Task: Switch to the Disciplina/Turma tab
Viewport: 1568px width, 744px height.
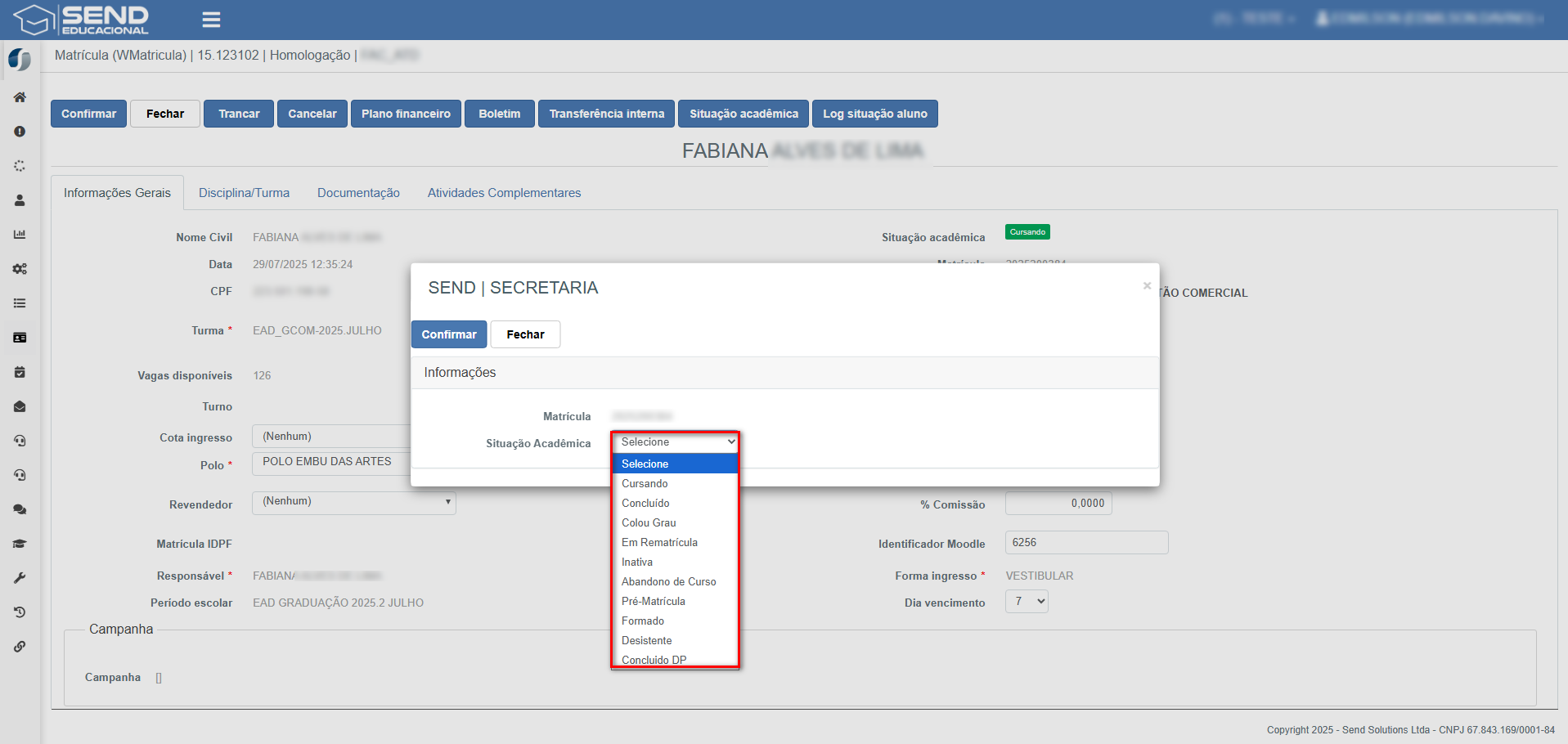Action: pyautogui.click(x=244, y=193)
